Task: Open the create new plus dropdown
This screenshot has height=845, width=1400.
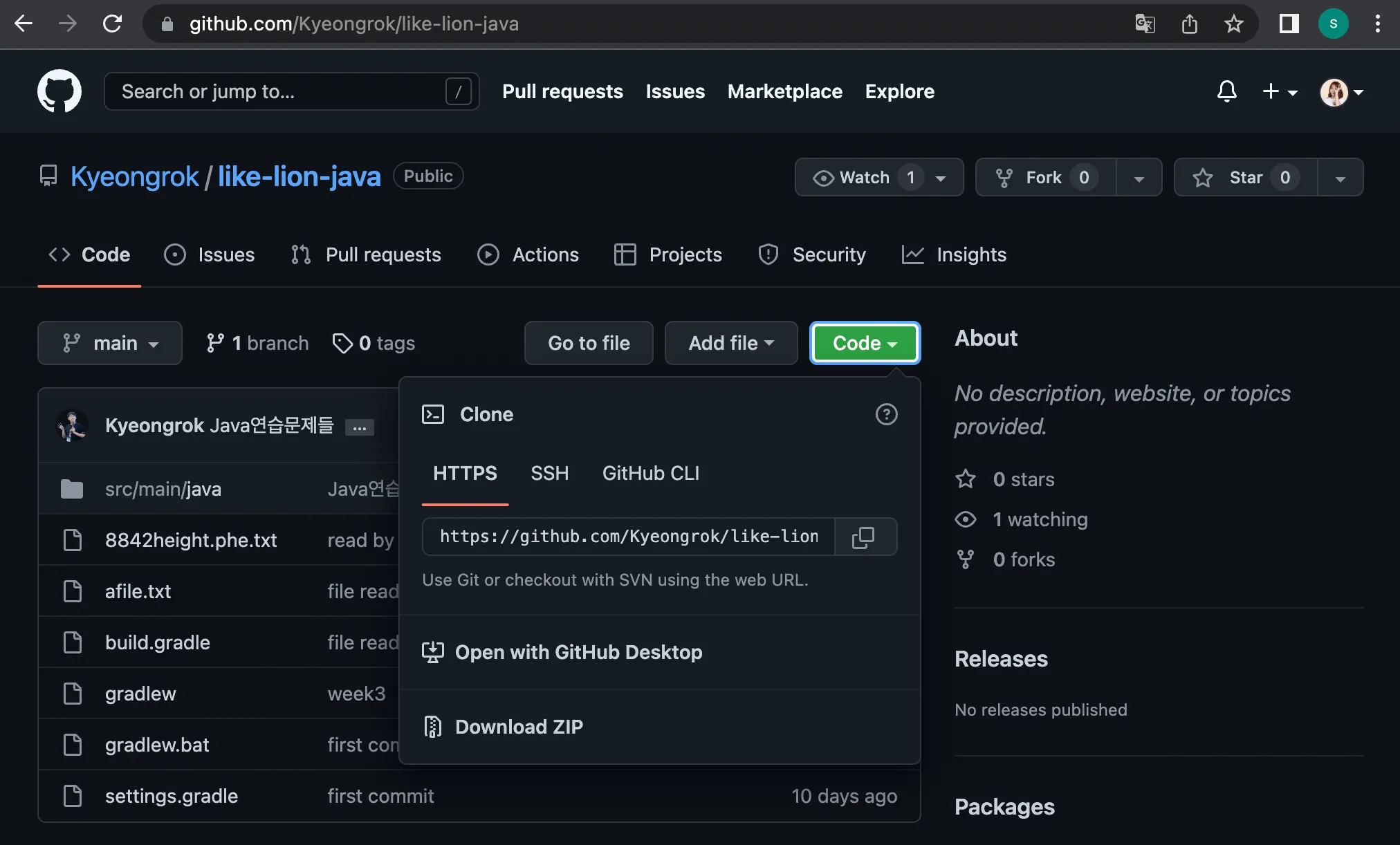Action: (1280, 91)
